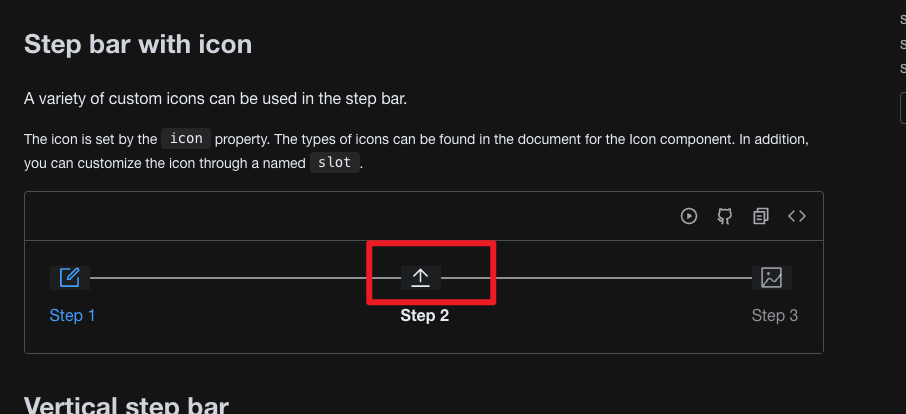Open the demo source on GitHub
Screen dimensions: 906x414
pos(725,216)
